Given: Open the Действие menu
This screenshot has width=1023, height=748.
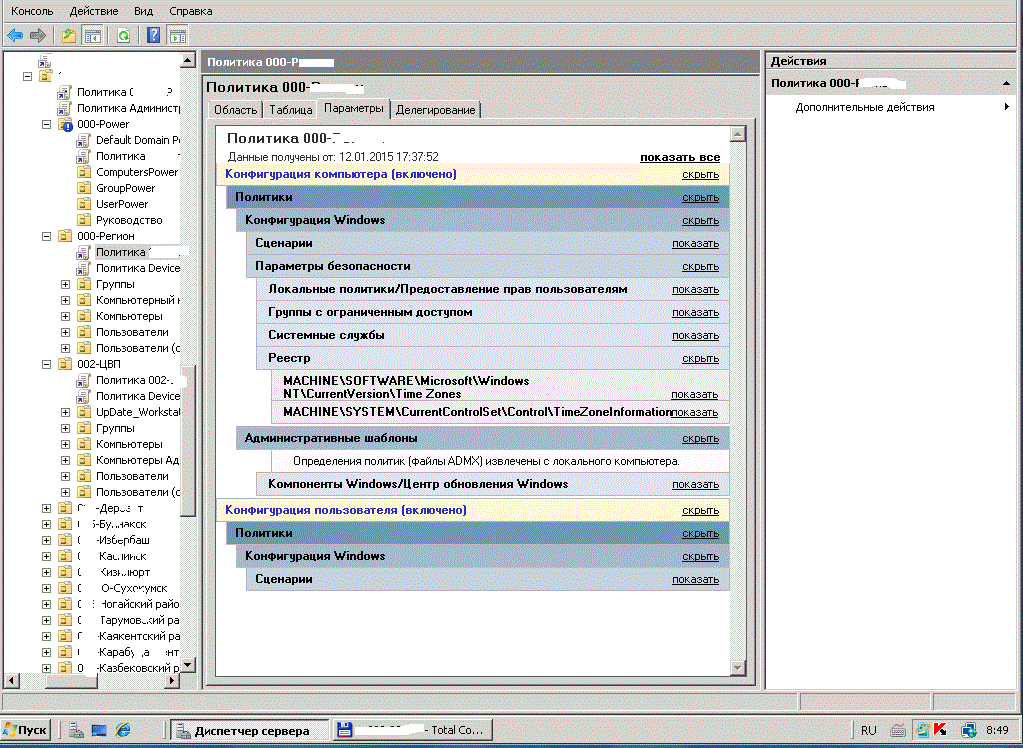Looking at the screenshot, I should tap(94, 11).
